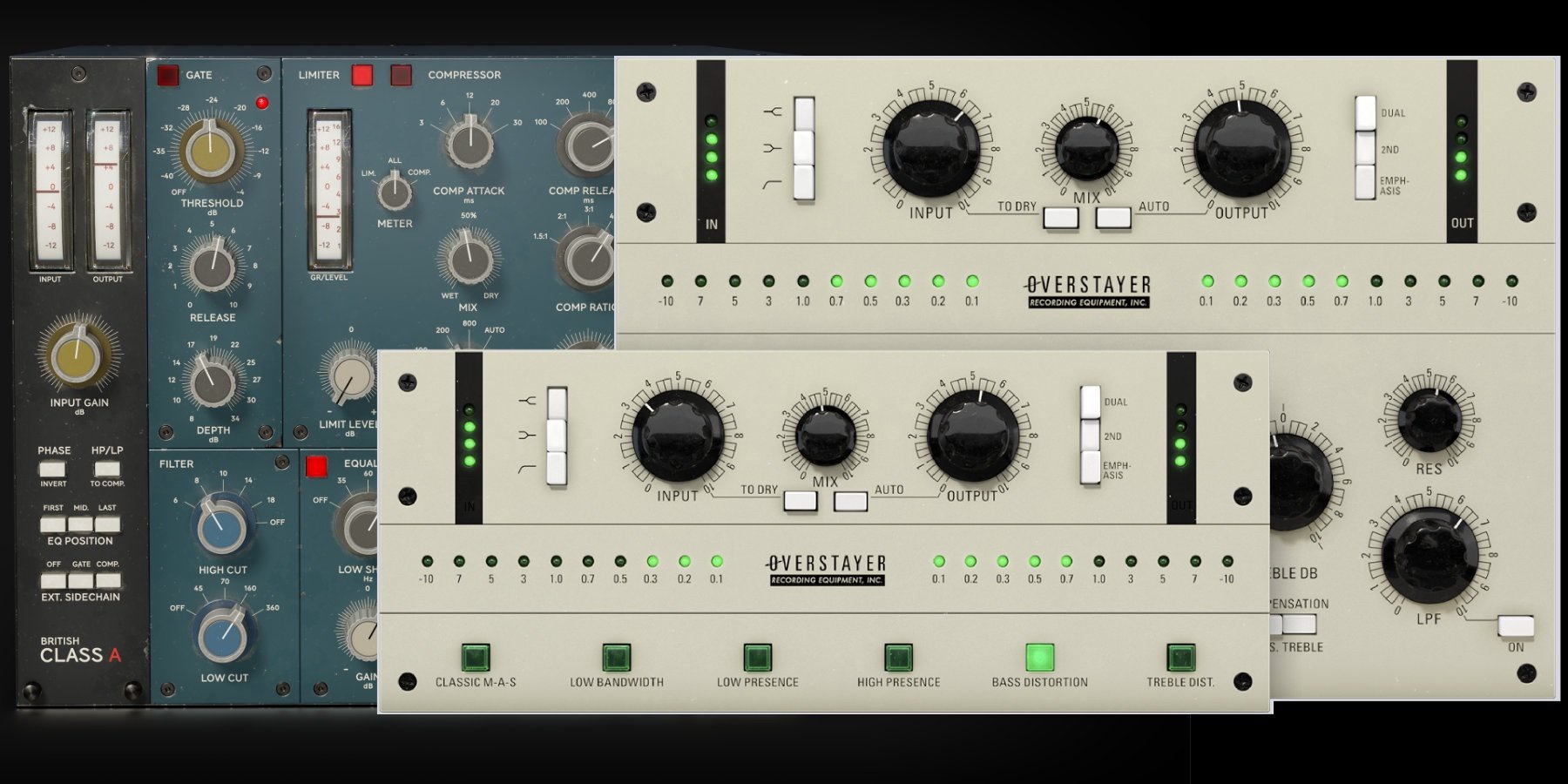
Task: Click the Overstayer logo on rear panel
Action: pos(1088,292)
